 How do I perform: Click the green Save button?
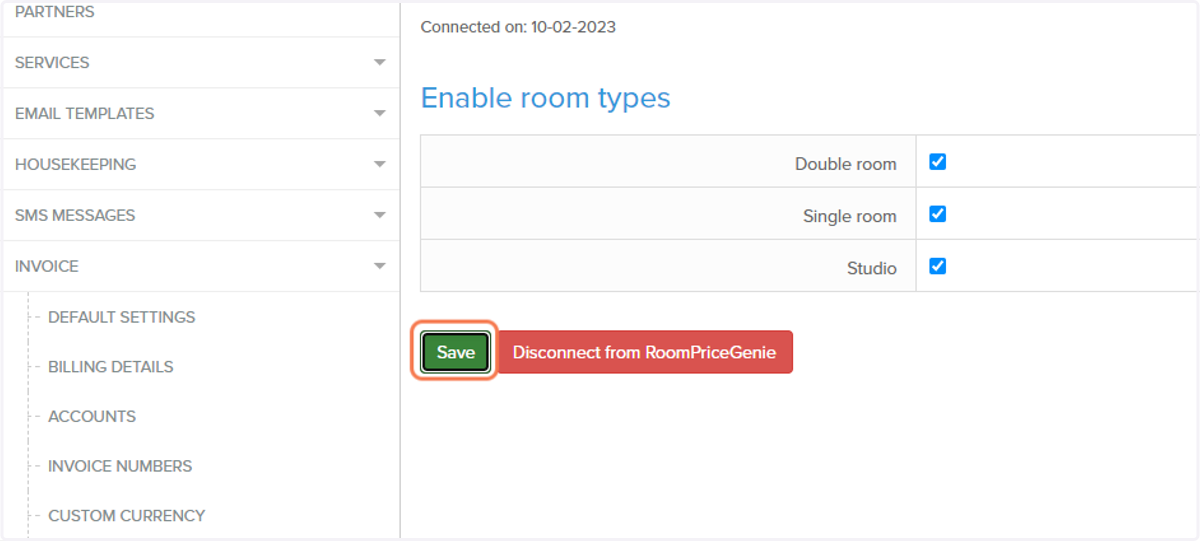tap(455, 352)
